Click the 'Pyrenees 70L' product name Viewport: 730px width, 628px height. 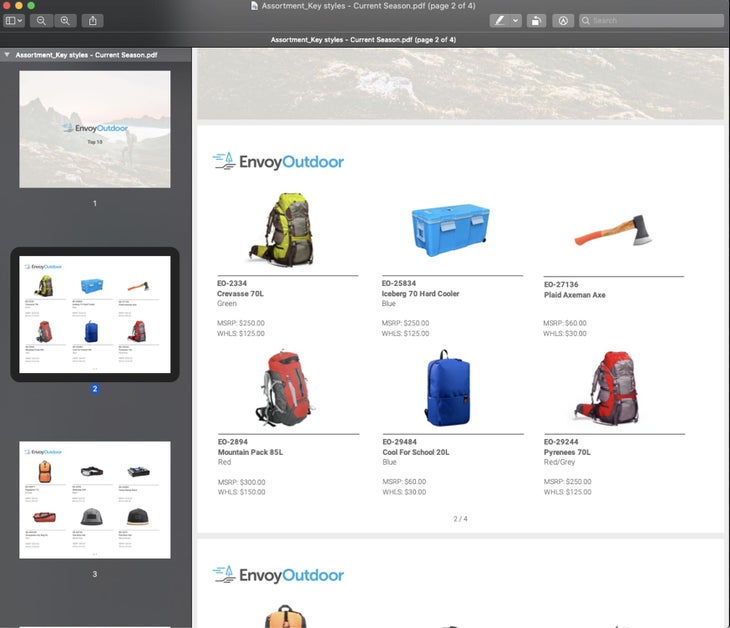tap(567, 452)
